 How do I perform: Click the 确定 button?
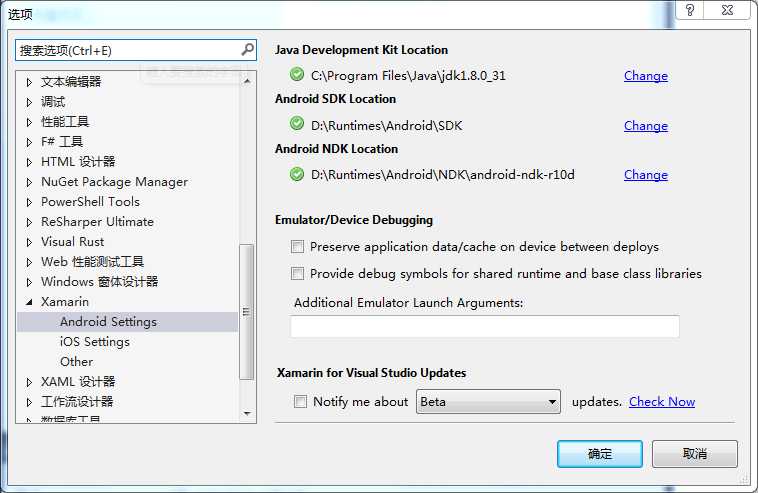coord(600,454)
